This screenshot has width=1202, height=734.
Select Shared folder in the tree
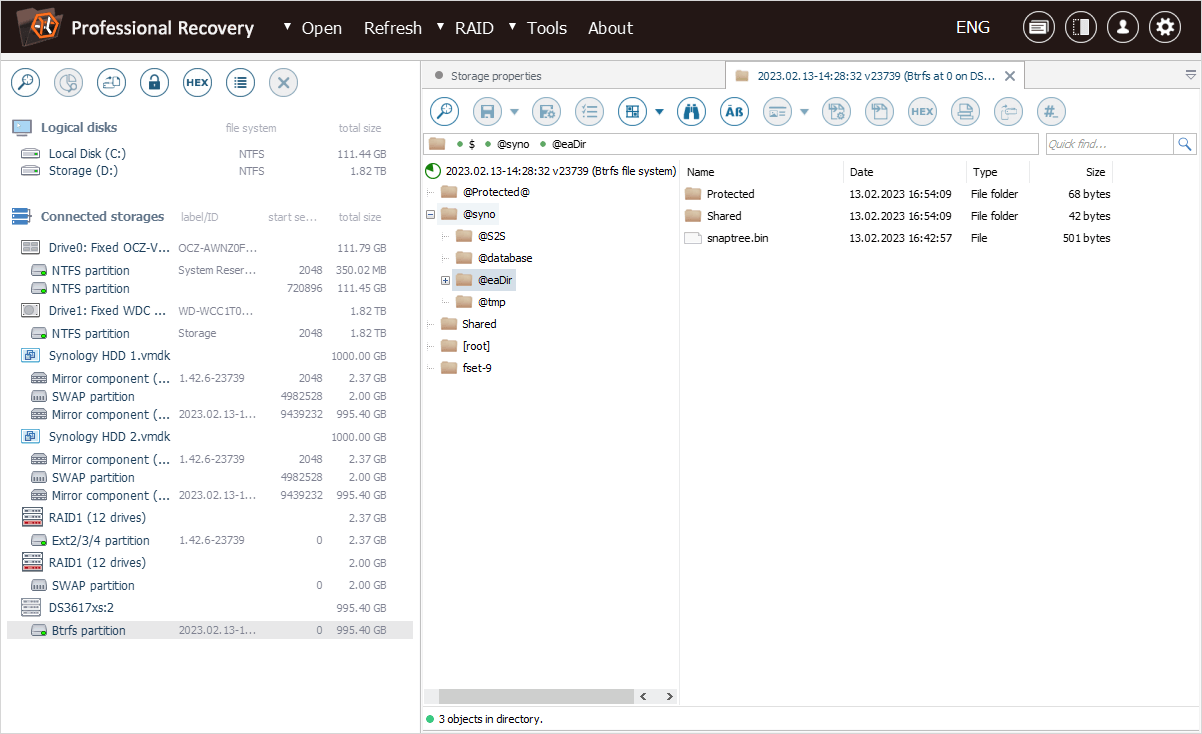tap(479, 324)
